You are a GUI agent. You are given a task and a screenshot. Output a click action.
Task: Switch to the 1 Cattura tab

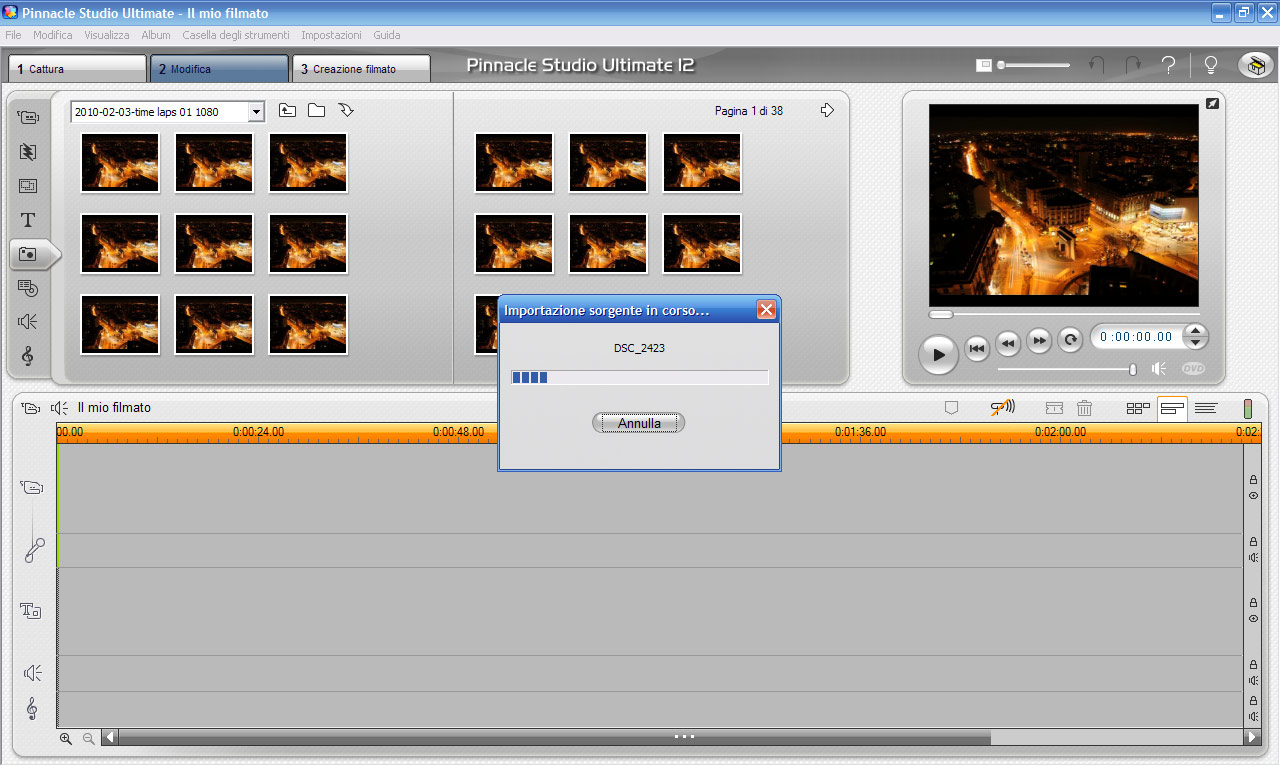(x=77, y=69)
